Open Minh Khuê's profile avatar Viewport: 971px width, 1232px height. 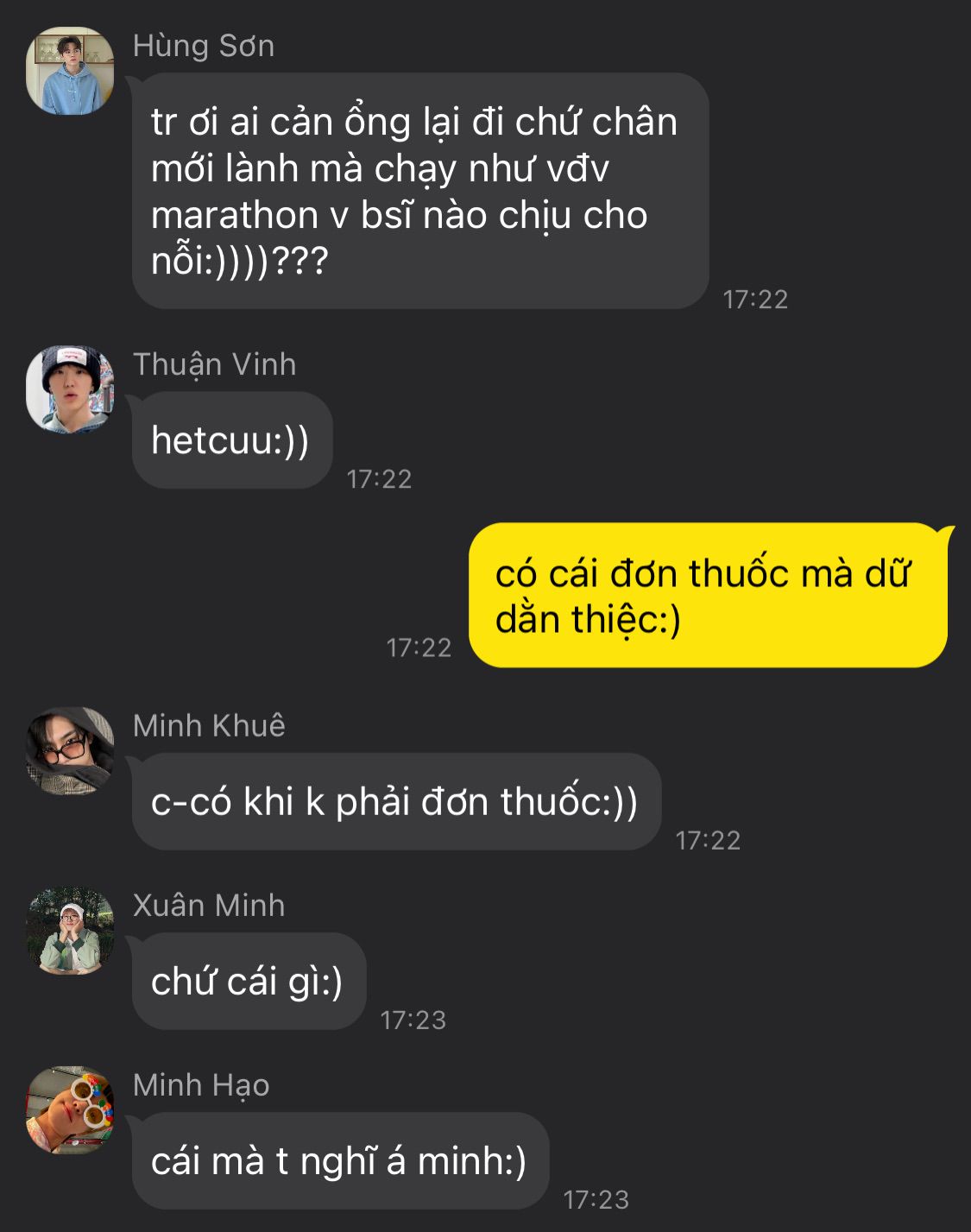[70, 750]
